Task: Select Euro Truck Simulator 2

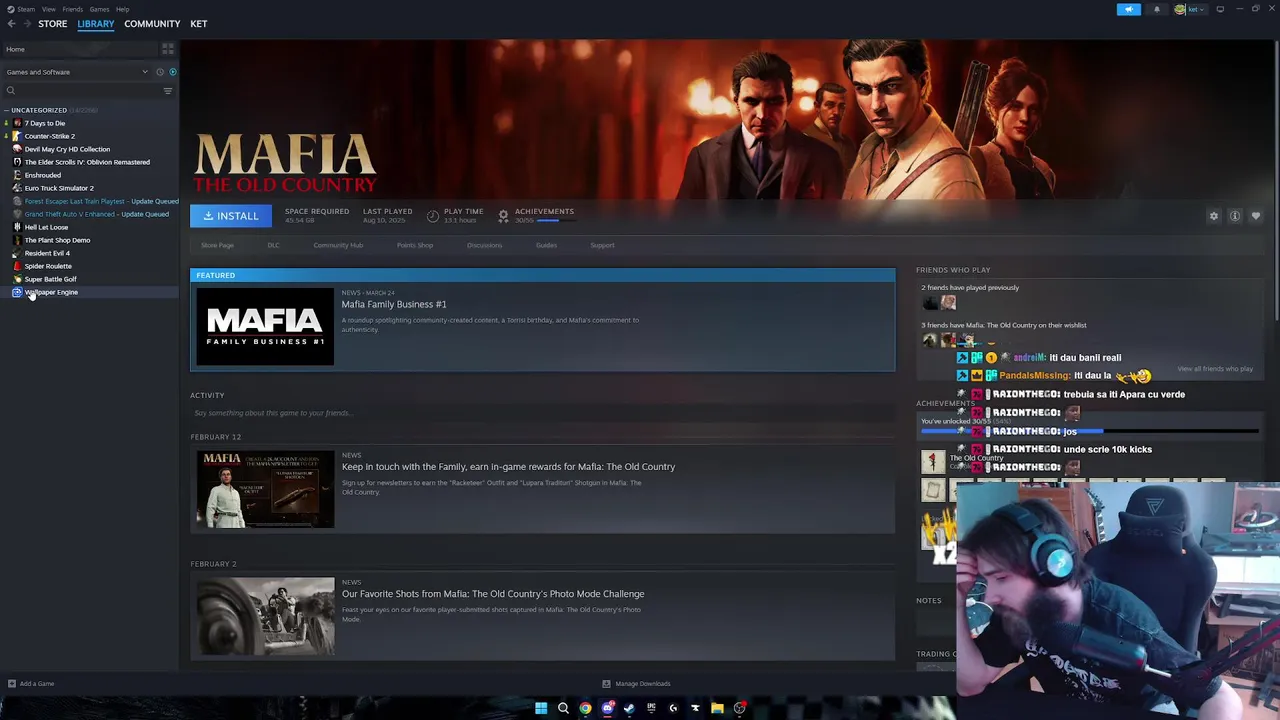Action: 59,188
